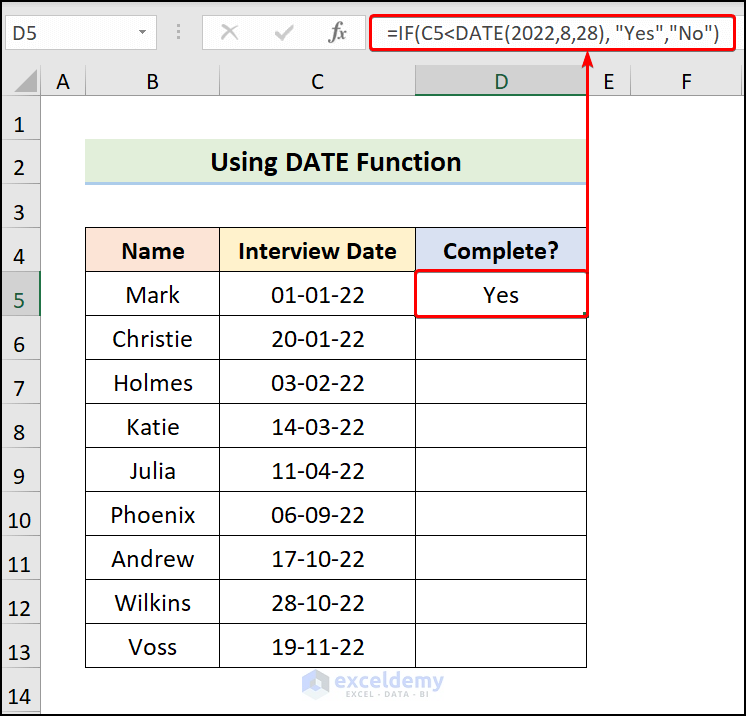This screenshot has height=716, width=746.
Task: Expand the Name Box dropdown arrow
Action: coord(142,32)
